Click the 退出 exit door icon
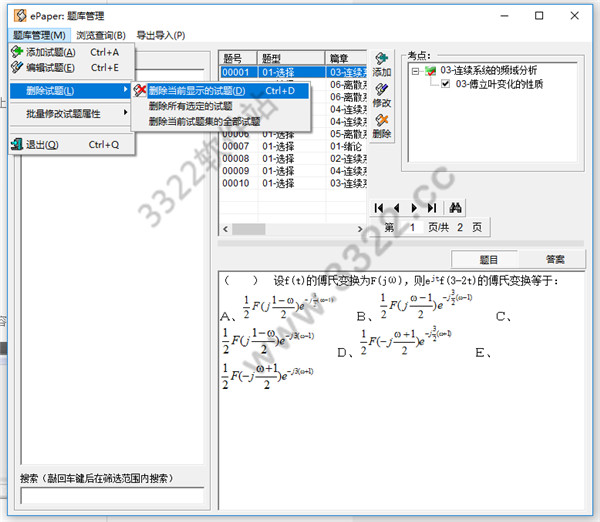Screen dimensions: 600x522 point(17,144)
